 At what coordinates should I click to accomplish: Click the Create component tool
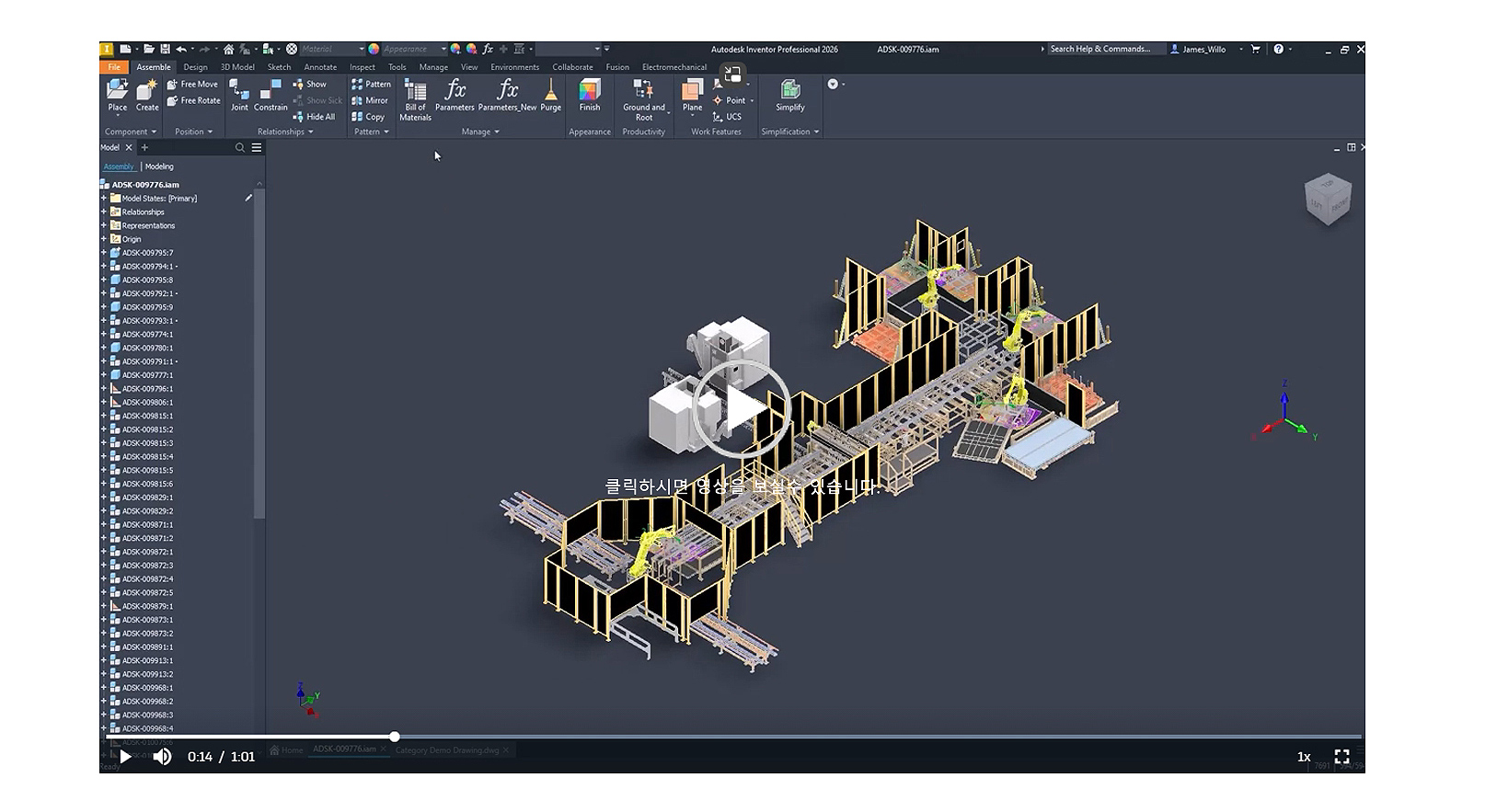(x=147, y=96)
